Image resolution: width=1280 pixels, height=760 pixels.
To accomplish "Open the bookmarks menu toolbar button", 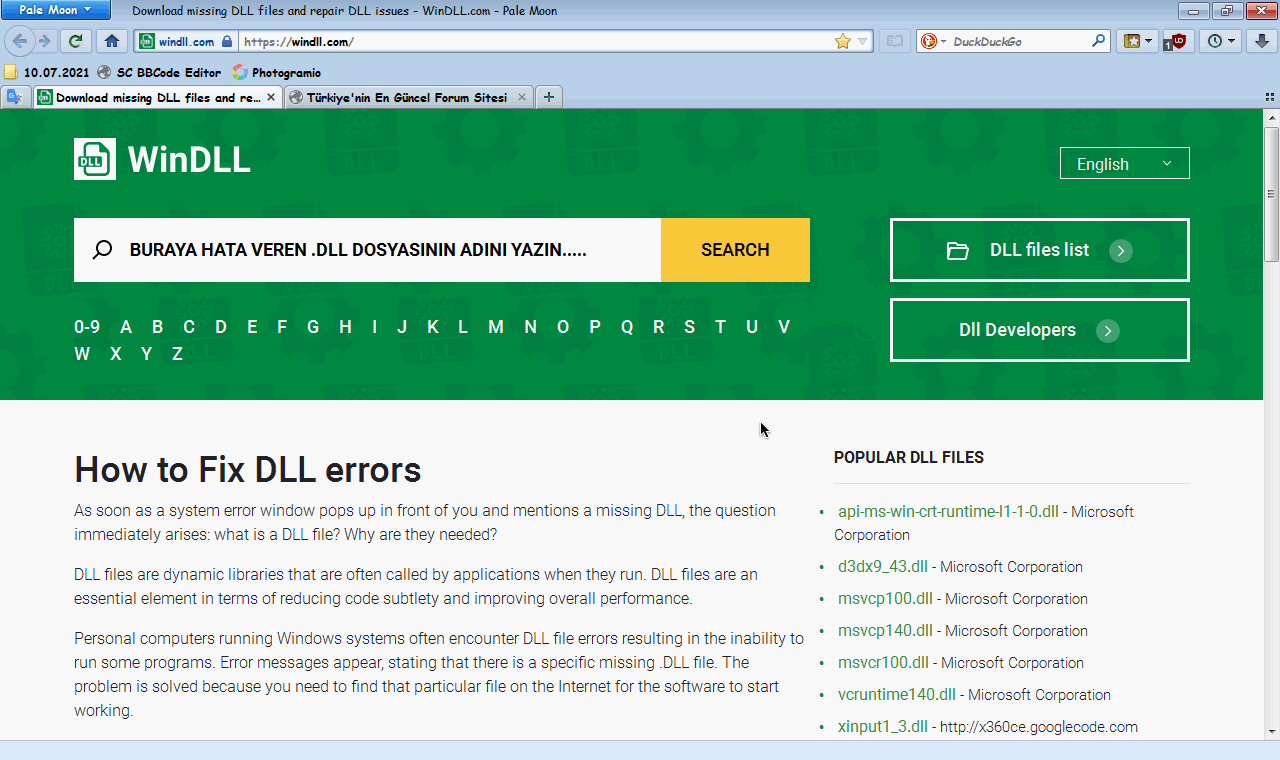I will point(1138,41).
